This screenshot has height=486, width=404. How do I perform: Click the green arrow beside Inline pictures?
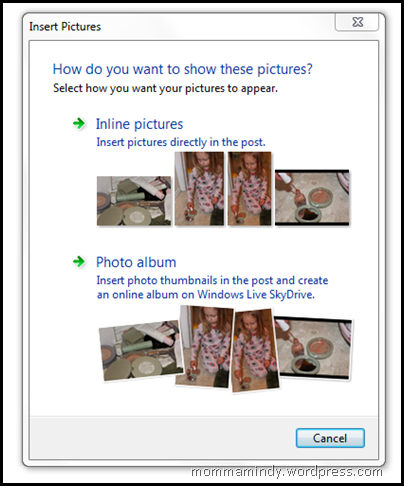pos(79,124)
